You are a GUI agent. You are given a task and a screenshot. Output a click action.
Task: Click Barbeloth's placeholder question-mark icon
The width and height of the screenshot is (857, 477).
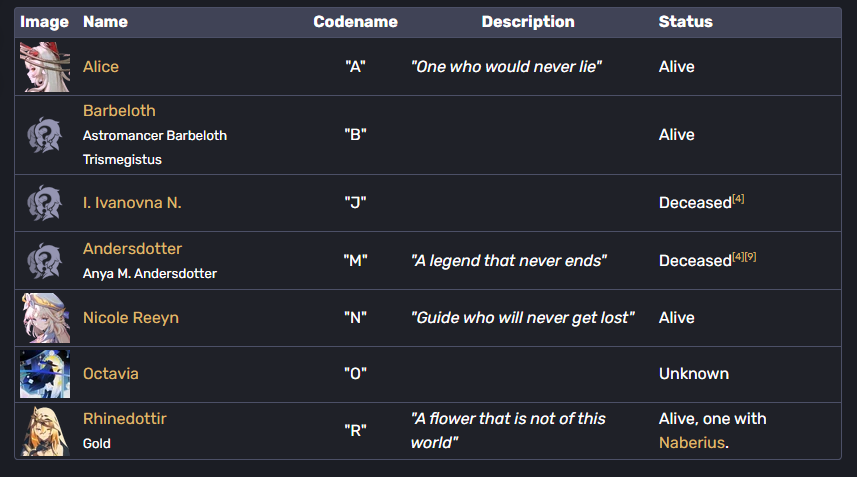tap(45, 135)
